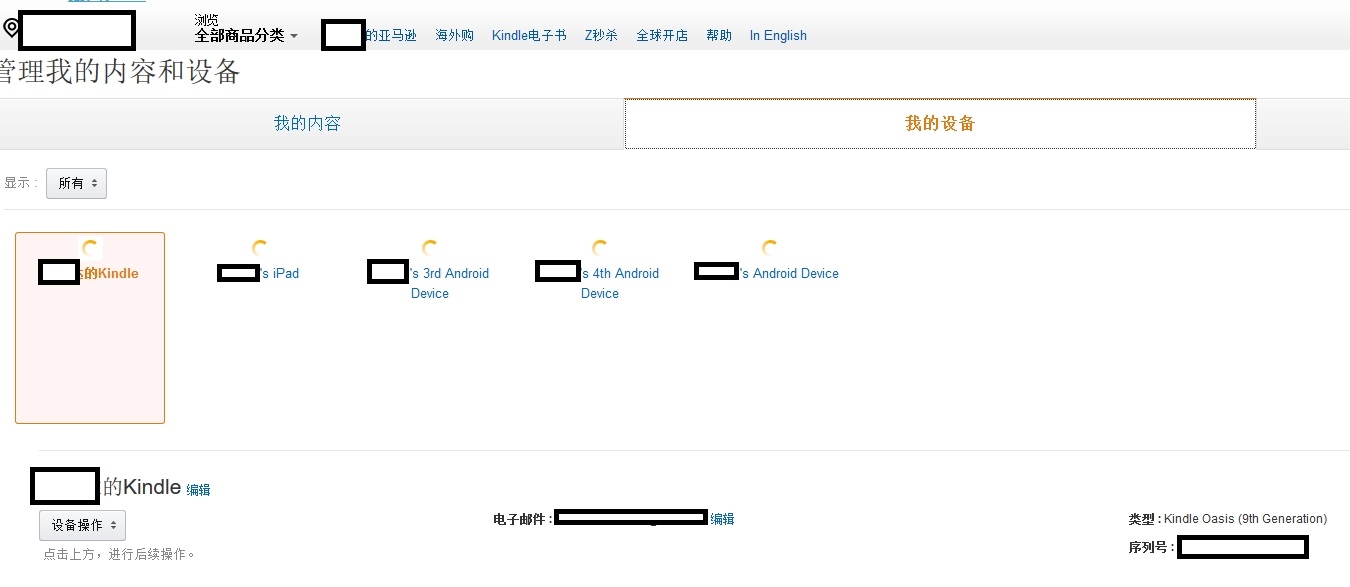Select the Android Device entry
This screenshot has height=587, width=1350.
pyautogui.click(x=766, y=272)
